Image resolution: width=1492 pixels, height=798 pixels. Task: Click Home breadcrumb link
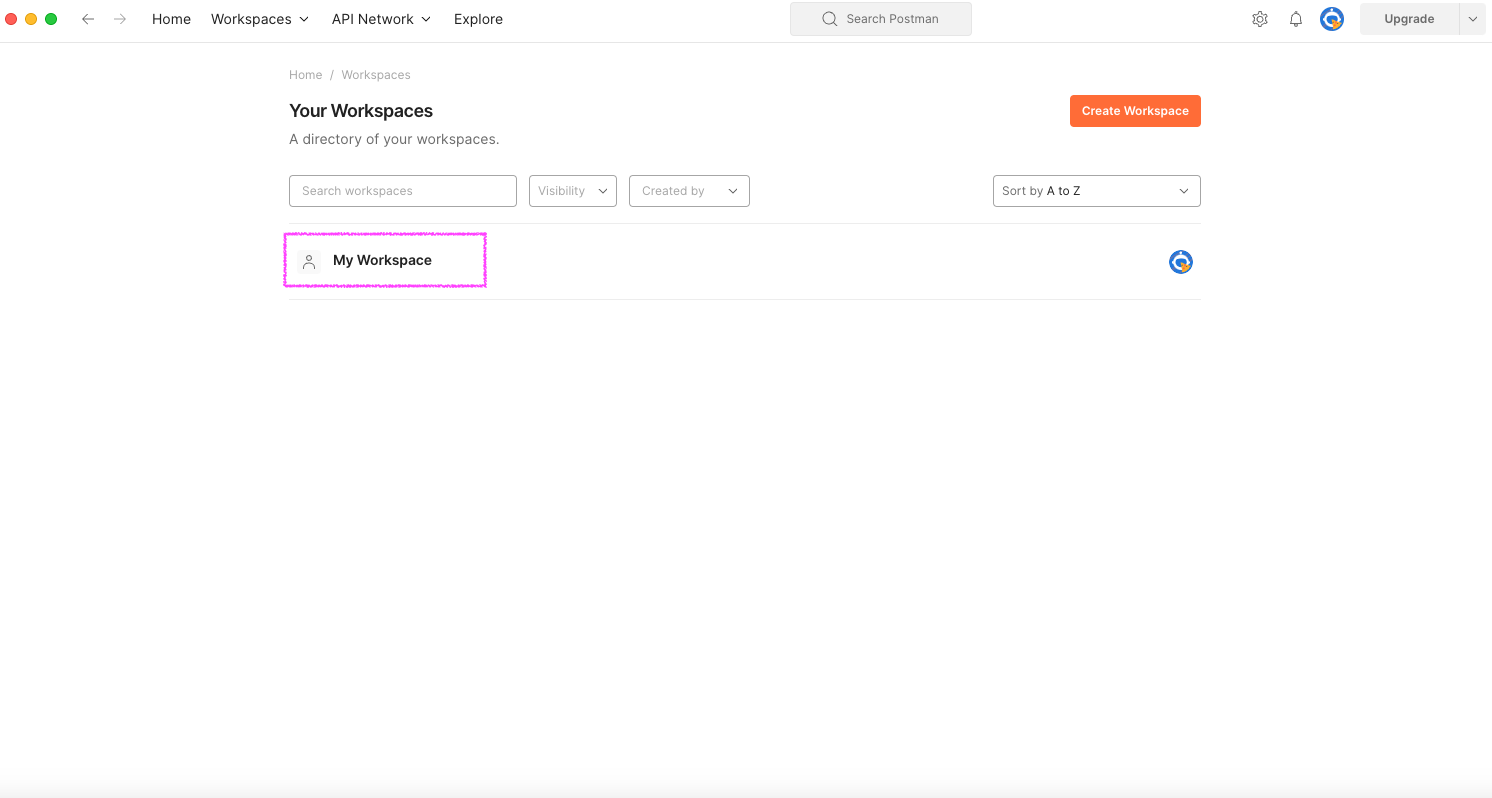click(305, 75)
